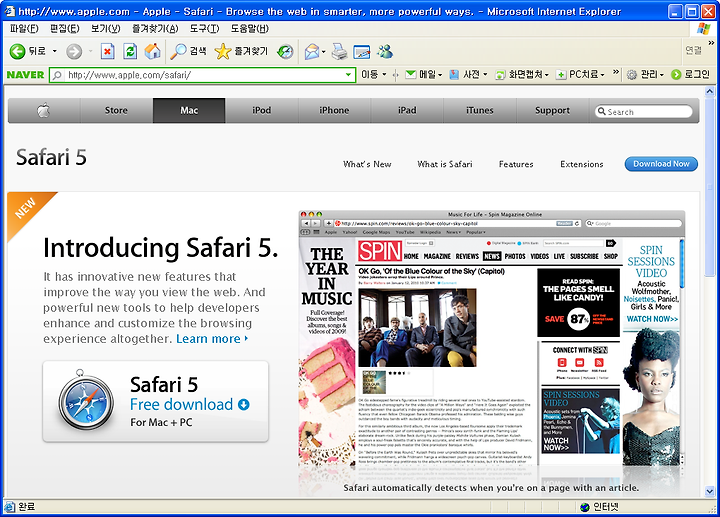Open Favorites with the star icon
The image size is (720, 517).
tap(223, 51)
